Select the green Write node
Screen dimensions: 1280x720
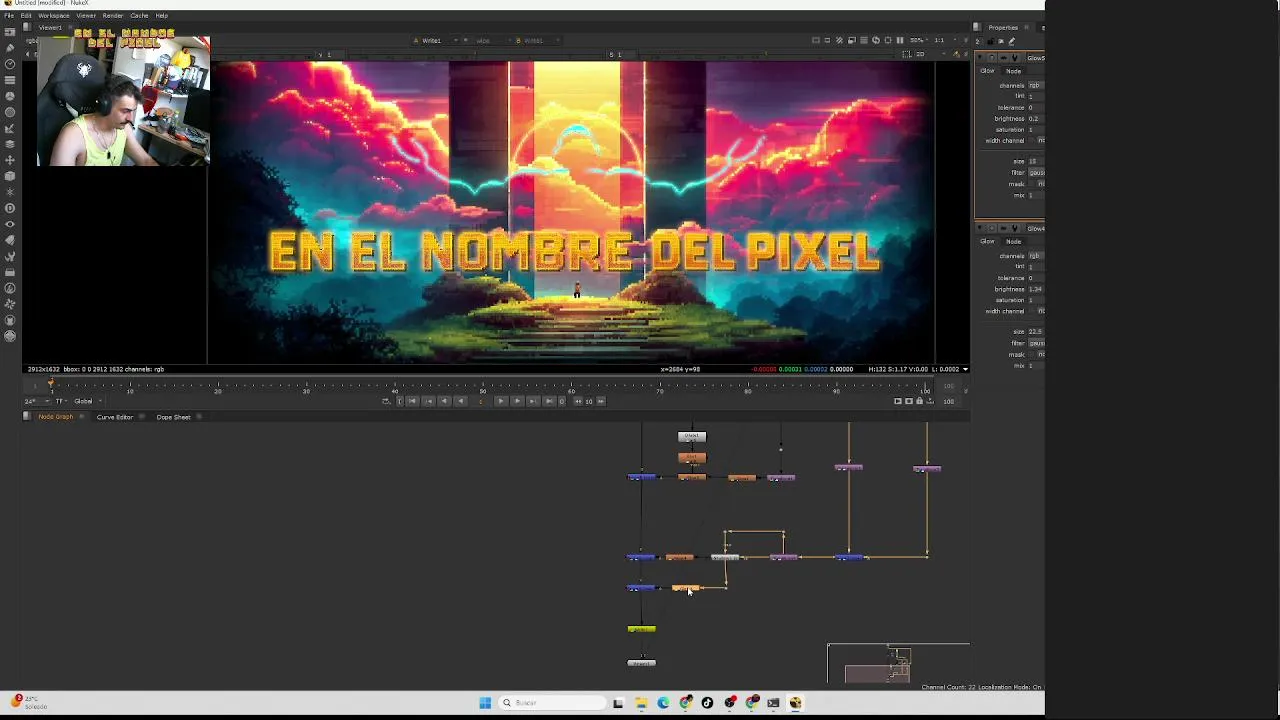642,629
